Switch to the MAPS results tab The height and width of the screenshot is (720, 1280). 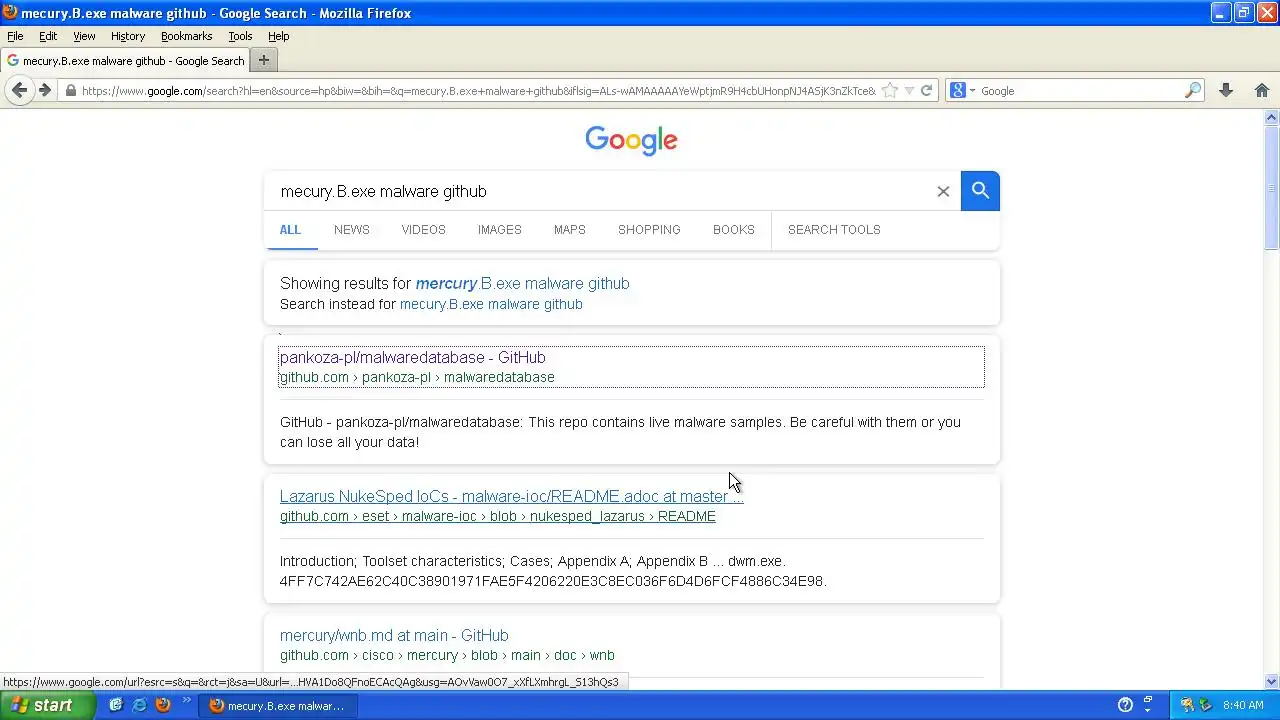pyautogui.click(x=570, y=230)
